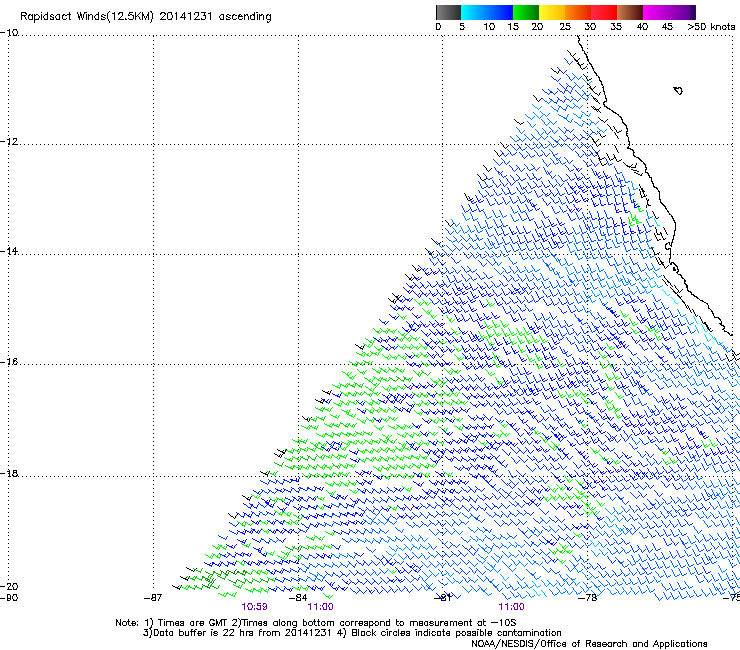
Task: Click the NOAA/NESDIS credit line
Action: point(589,644)
